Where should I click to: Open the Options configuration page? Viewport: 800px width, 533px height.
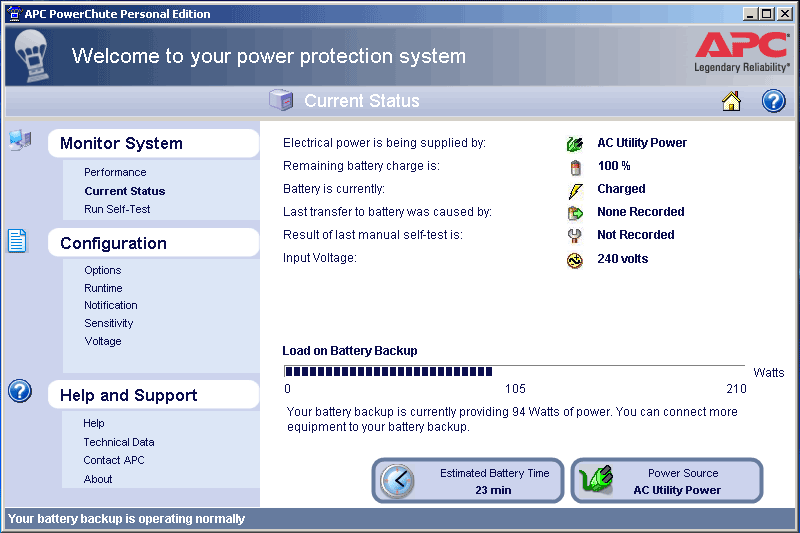103,270
